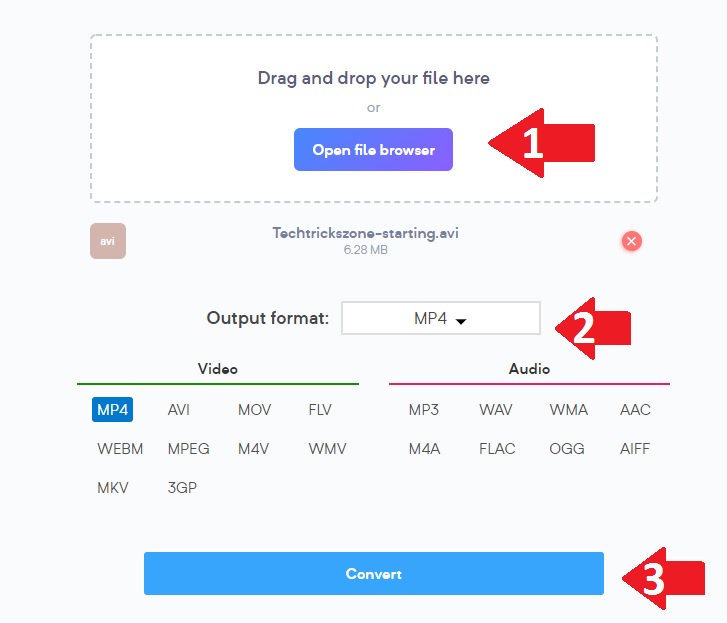Choose AVI as output format
The height and width of the screenshot is (623, 727).
[x=179, y=410]
